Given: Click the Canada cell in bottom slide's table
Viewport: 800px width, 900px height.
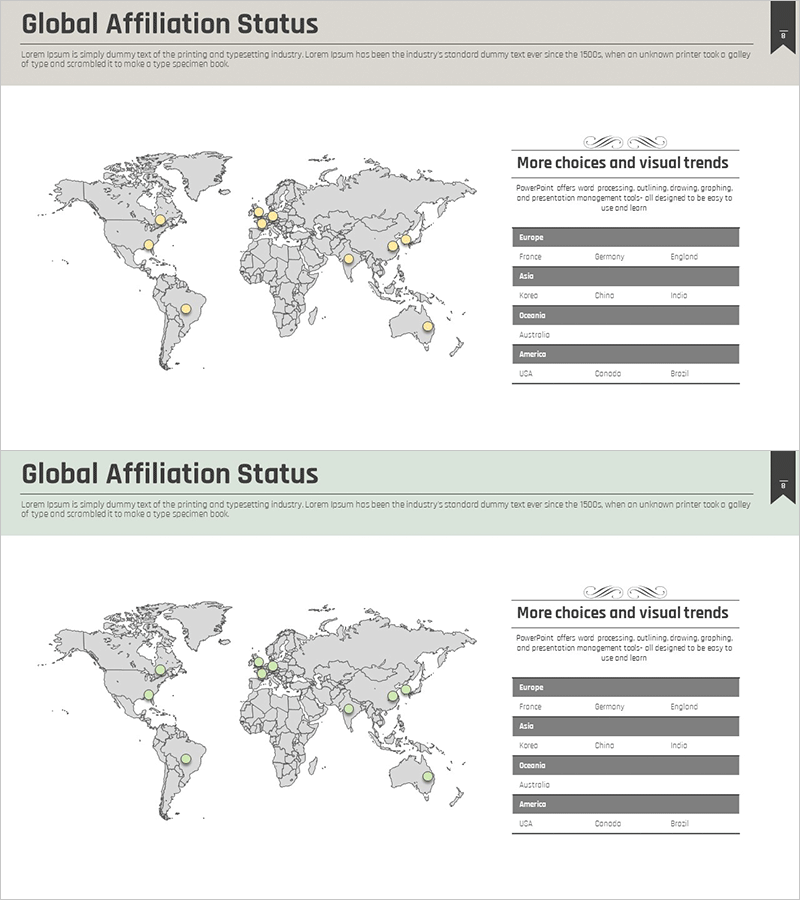Looking at the screenshot, I should click(608, 824).
